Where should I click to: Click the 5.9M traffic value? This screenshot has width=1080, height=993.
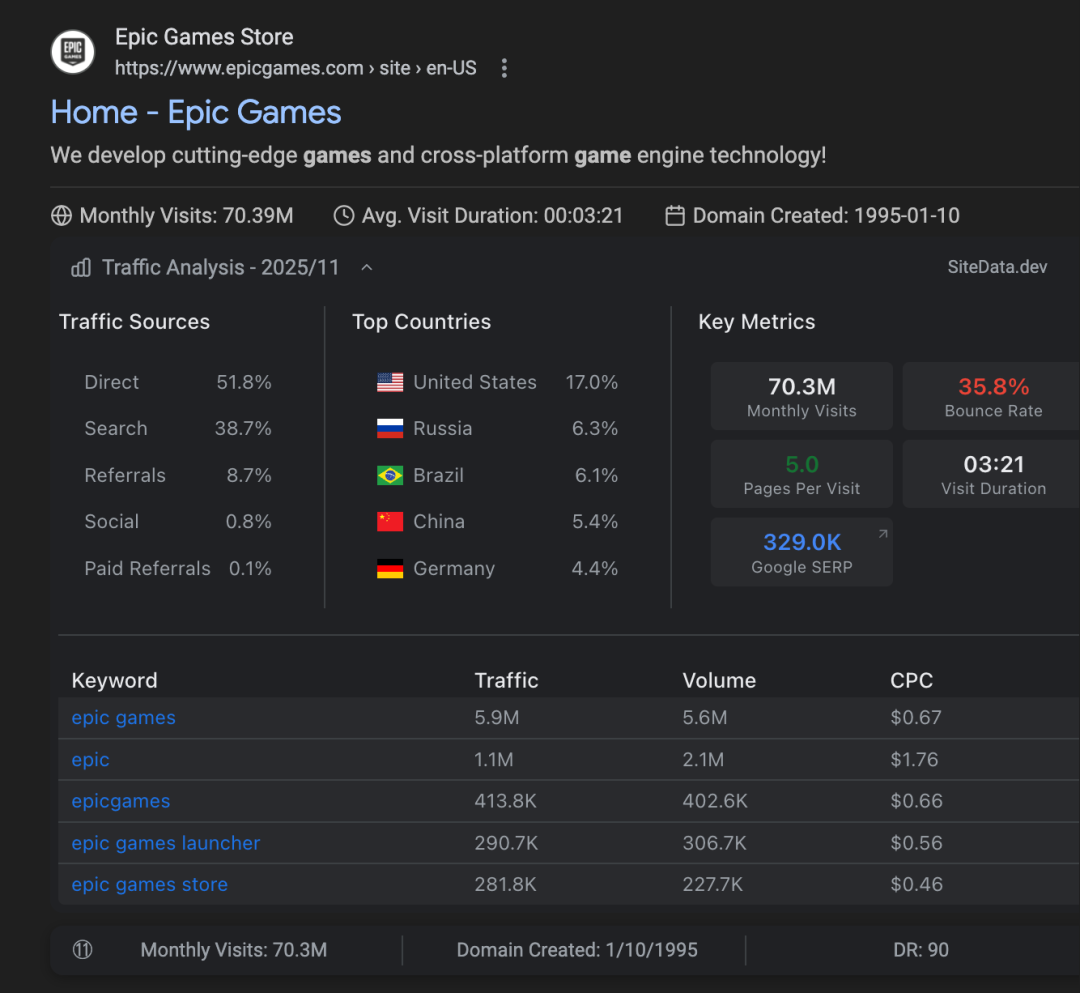pos(497,718)
